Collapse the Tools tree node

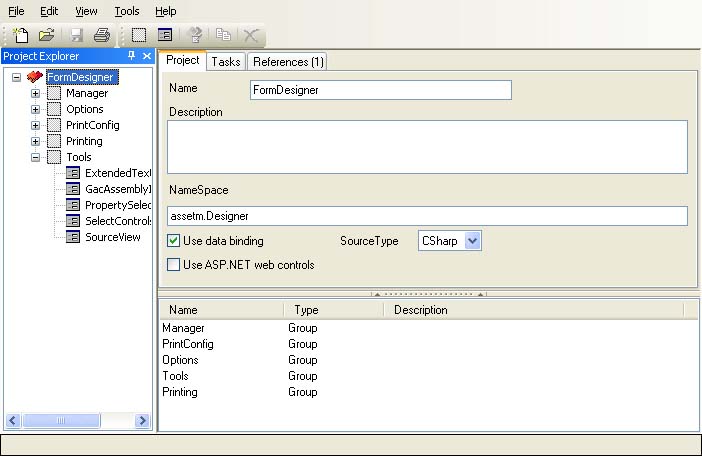(x=36, y=157)
